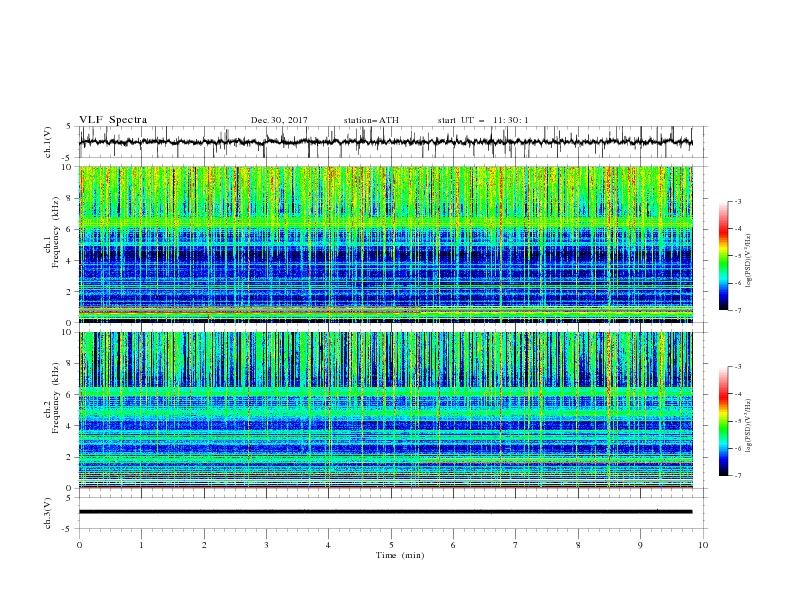Click the time axis tick label "9"

coord(640,545)
